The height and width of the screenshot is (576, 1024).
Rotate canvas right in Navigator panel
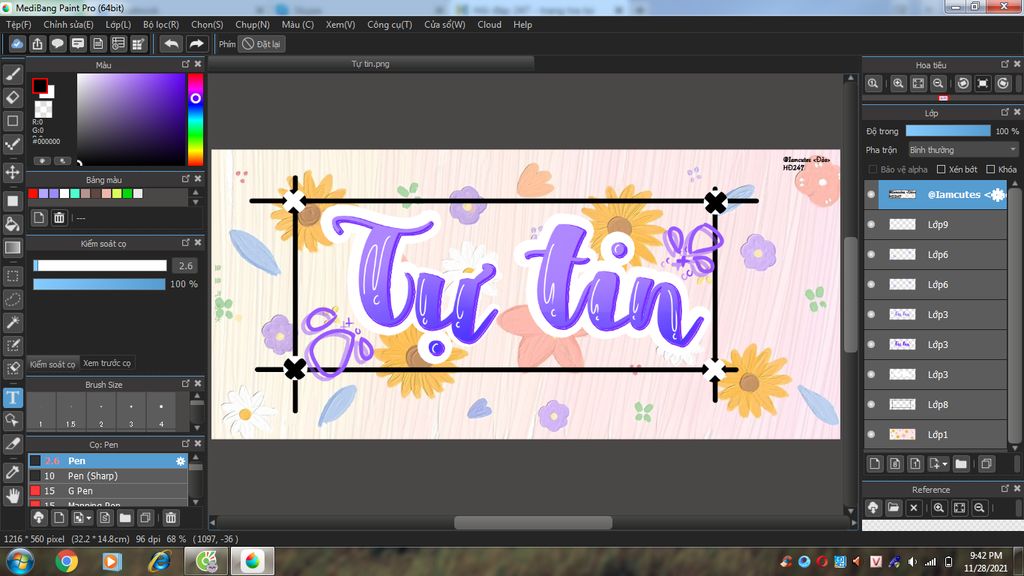pos(1003,84)
